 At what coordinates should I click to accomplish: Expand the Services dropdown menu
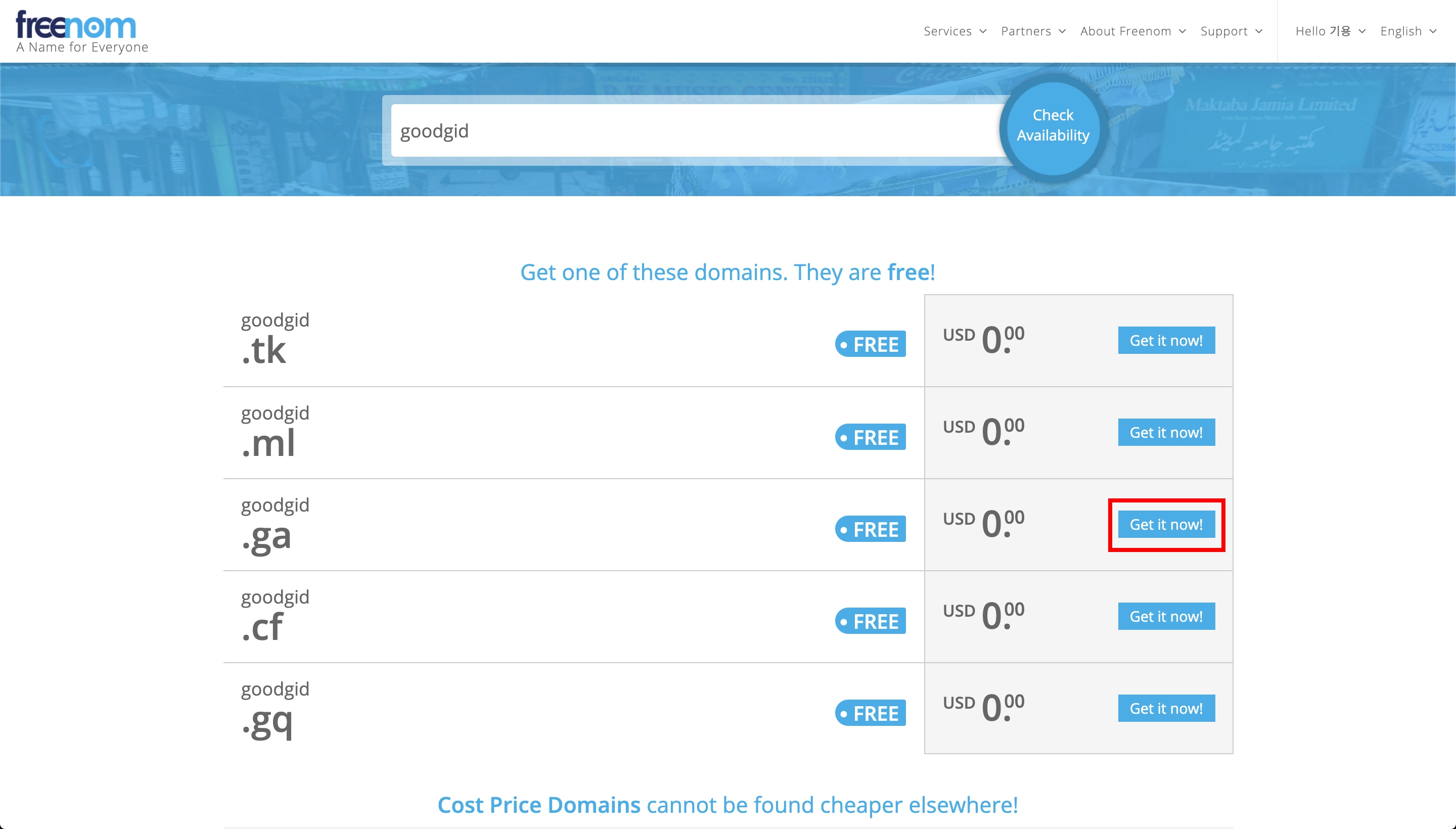tap(955, 31)
